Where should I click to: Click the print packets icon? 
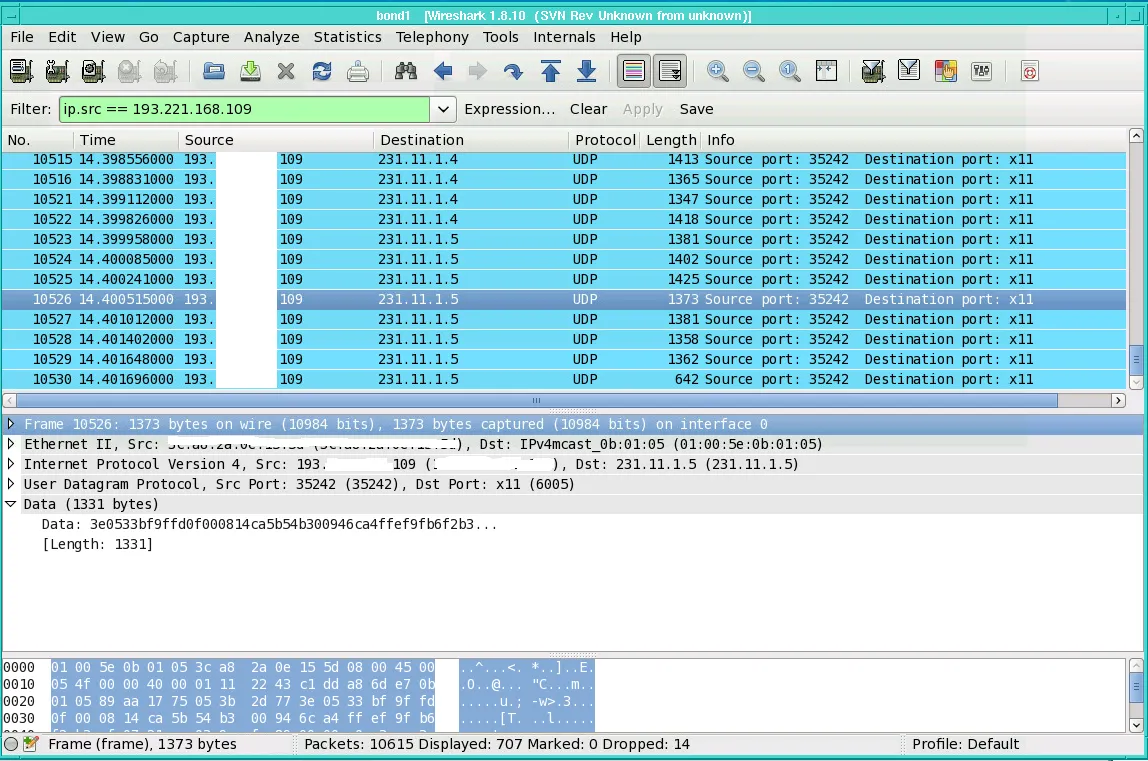(x=358, y=71)
